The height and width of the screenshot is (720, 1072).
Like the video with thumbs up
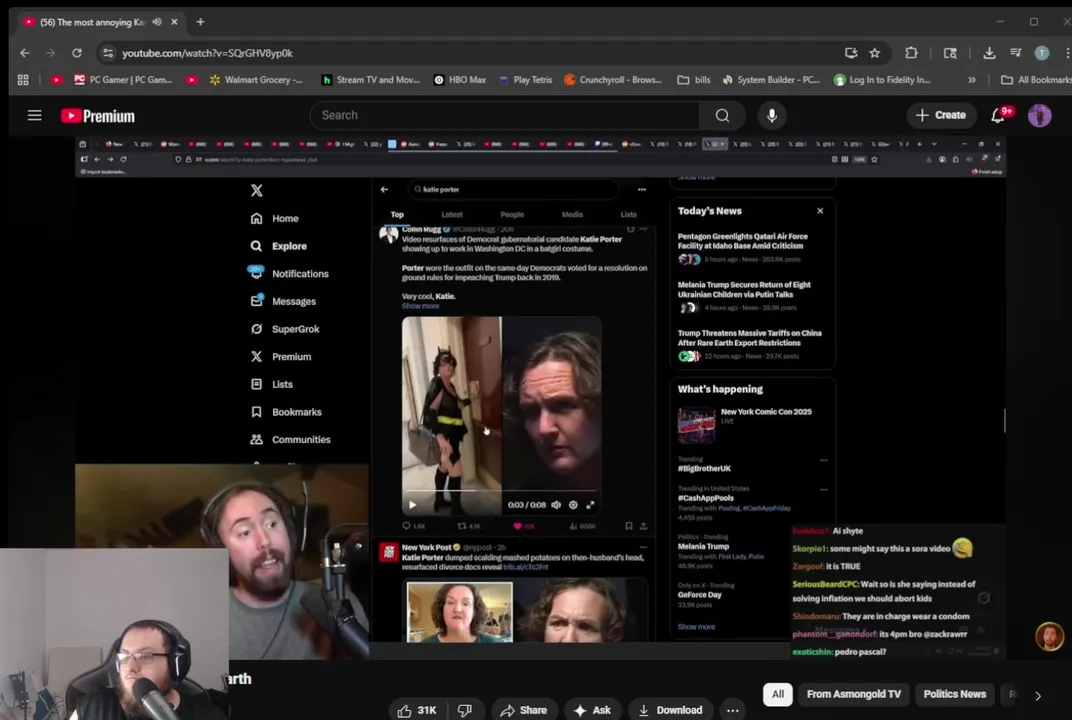tap(417, 710)
